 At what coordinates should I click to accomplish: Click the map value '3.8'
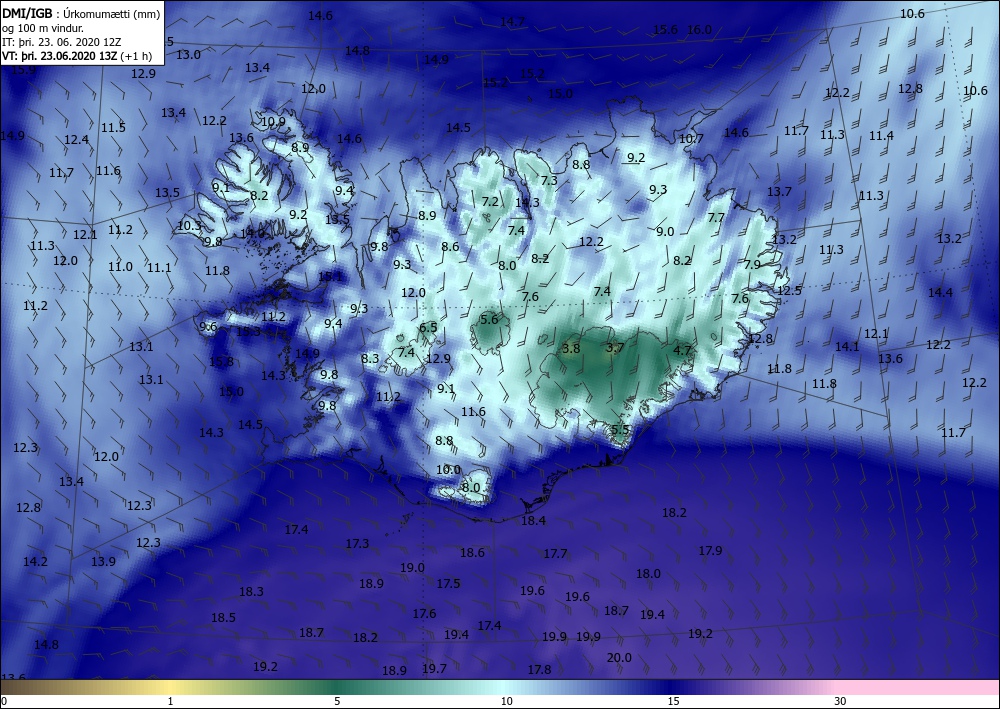571,348
